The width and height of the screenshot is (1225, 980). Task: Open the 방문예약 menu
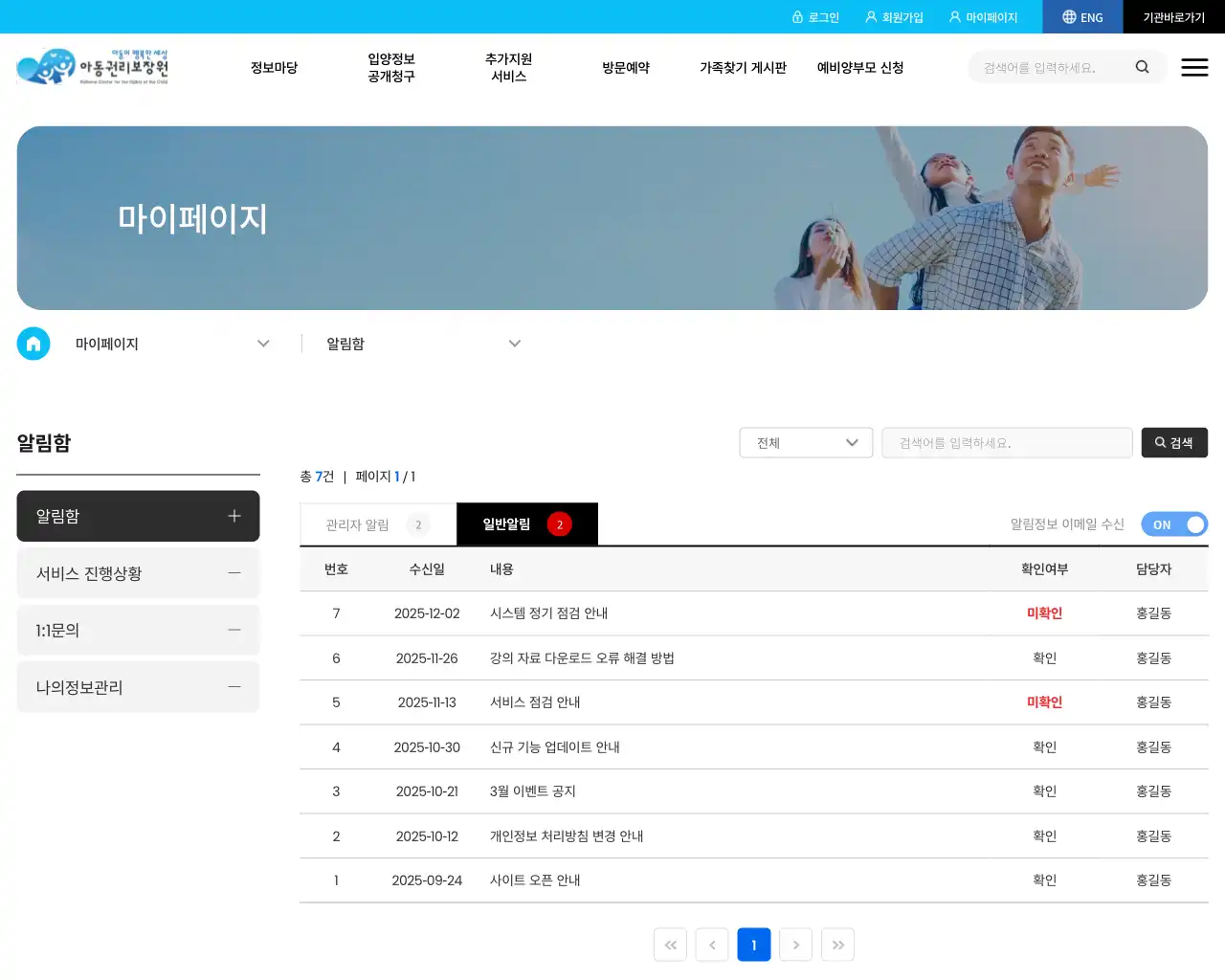click(x=626, y=67)
